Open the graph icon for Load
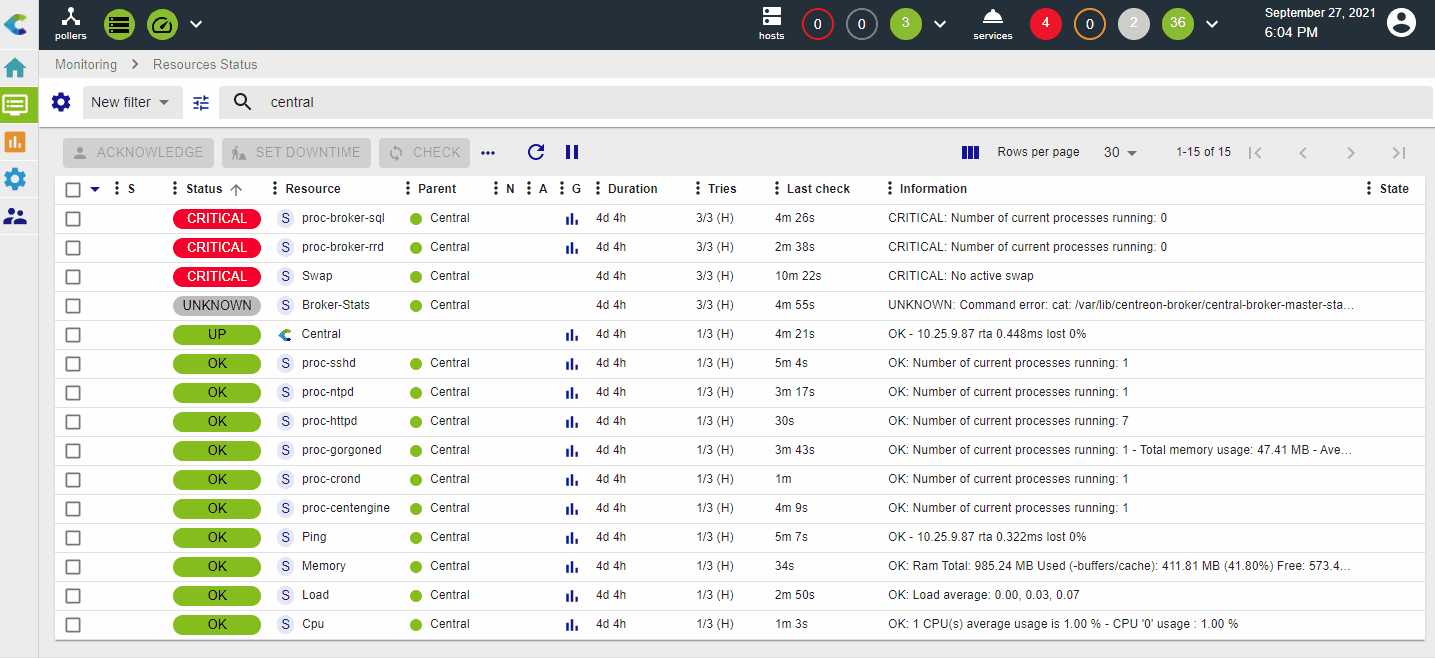Image resolution: width=1435 pixels, height=658 pixels. tap(571, 596)
